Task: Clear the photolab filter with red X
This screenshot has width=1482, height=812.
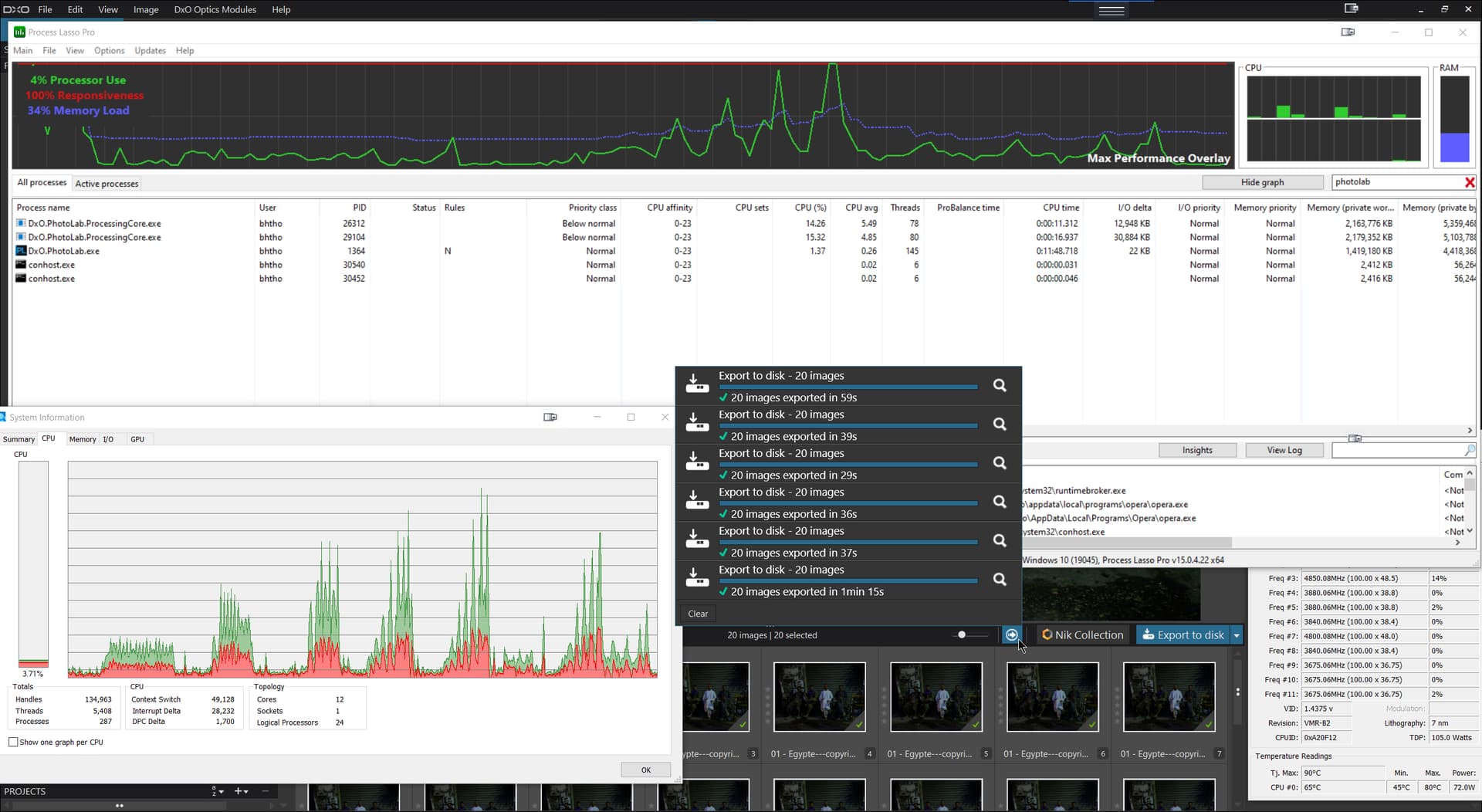Action: pyautogui.click(x=1469, y=182)
